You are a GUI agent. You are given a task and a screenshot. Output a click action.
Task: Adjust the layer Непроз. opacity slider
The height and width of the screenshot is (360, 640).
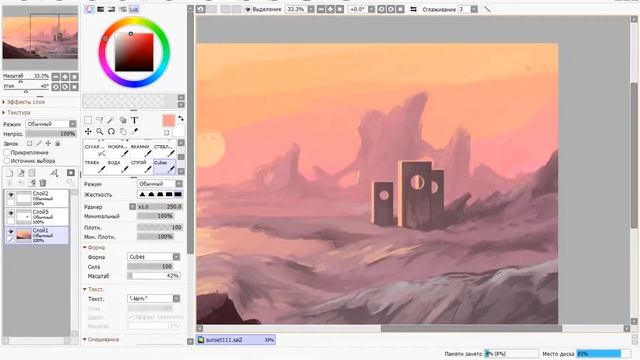click(x=51, y=133)
